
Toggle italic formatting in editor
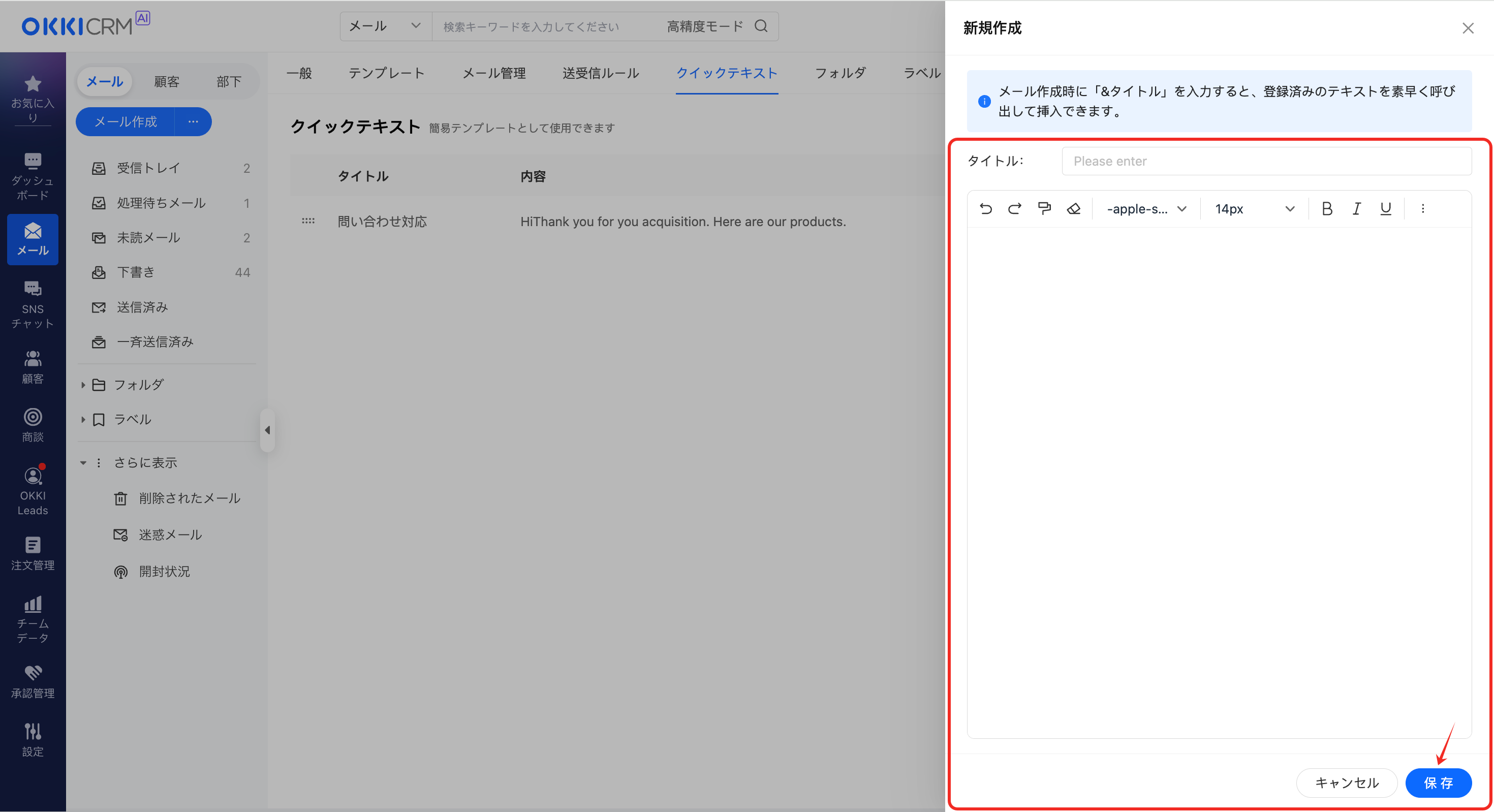[1357, 209]
